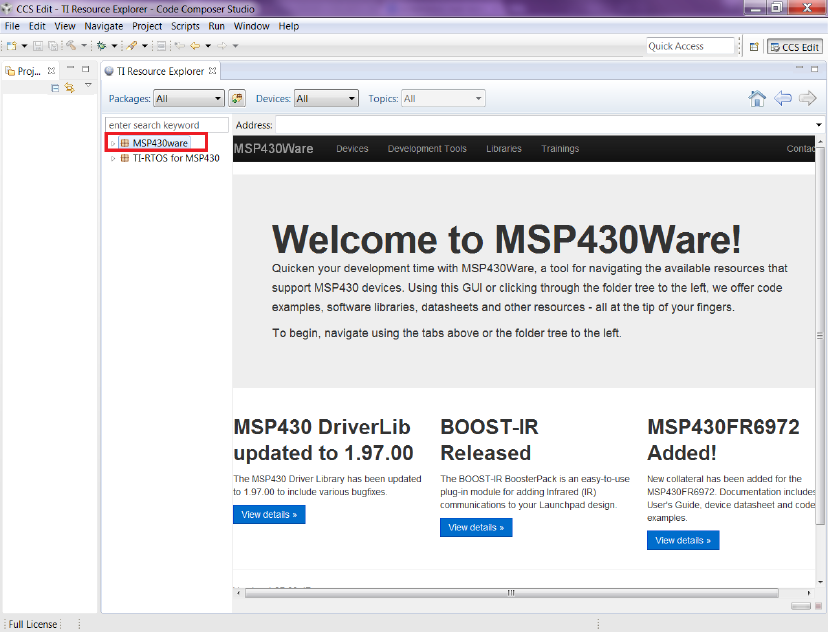Open the Run menu
828x632 pixels.
[x=217, y=26]
